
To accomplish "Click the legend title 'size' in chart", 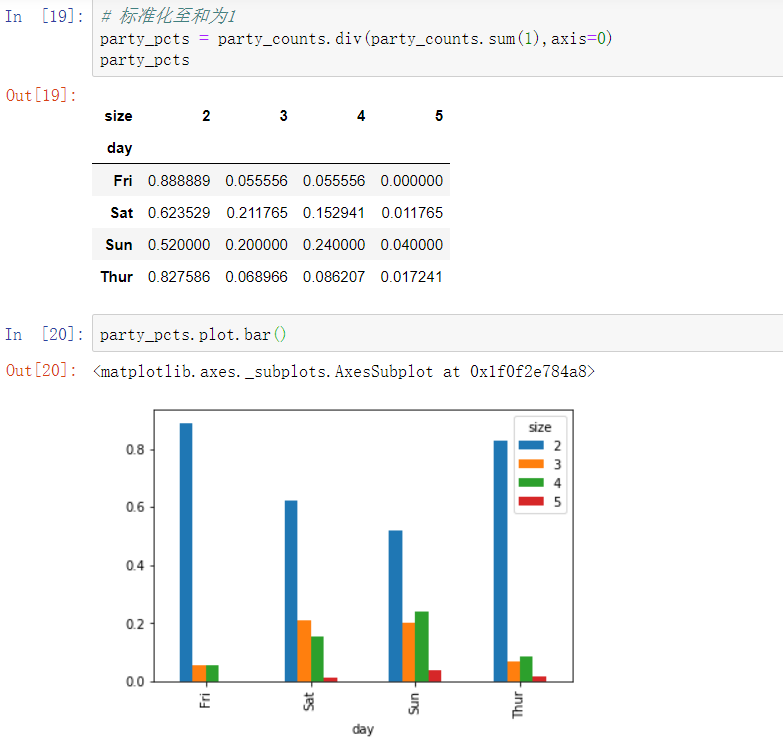I will pos(540,427).
